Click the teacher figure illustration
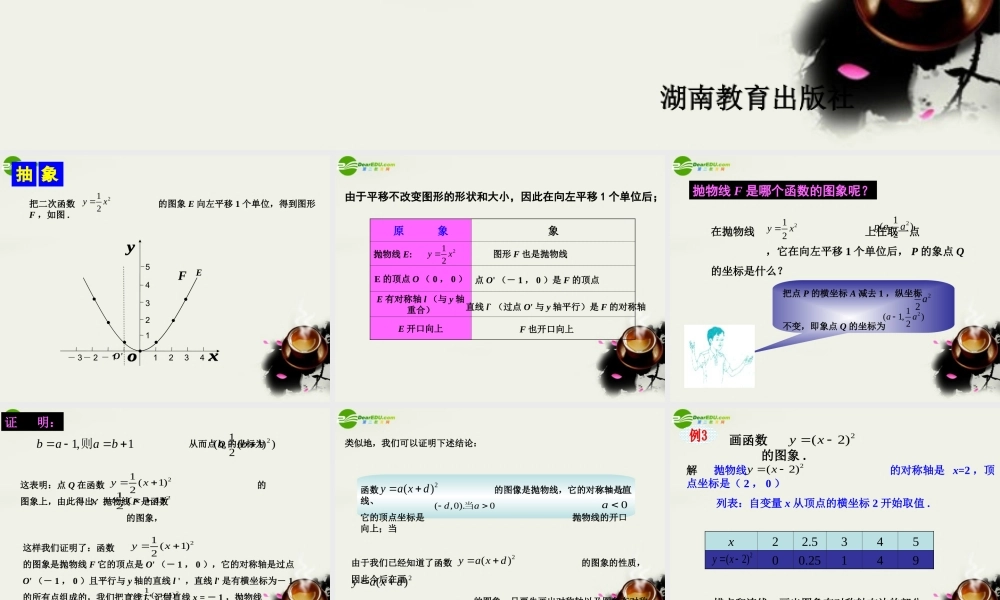This screenshot has width=1000, height=600. click(719, 356)
